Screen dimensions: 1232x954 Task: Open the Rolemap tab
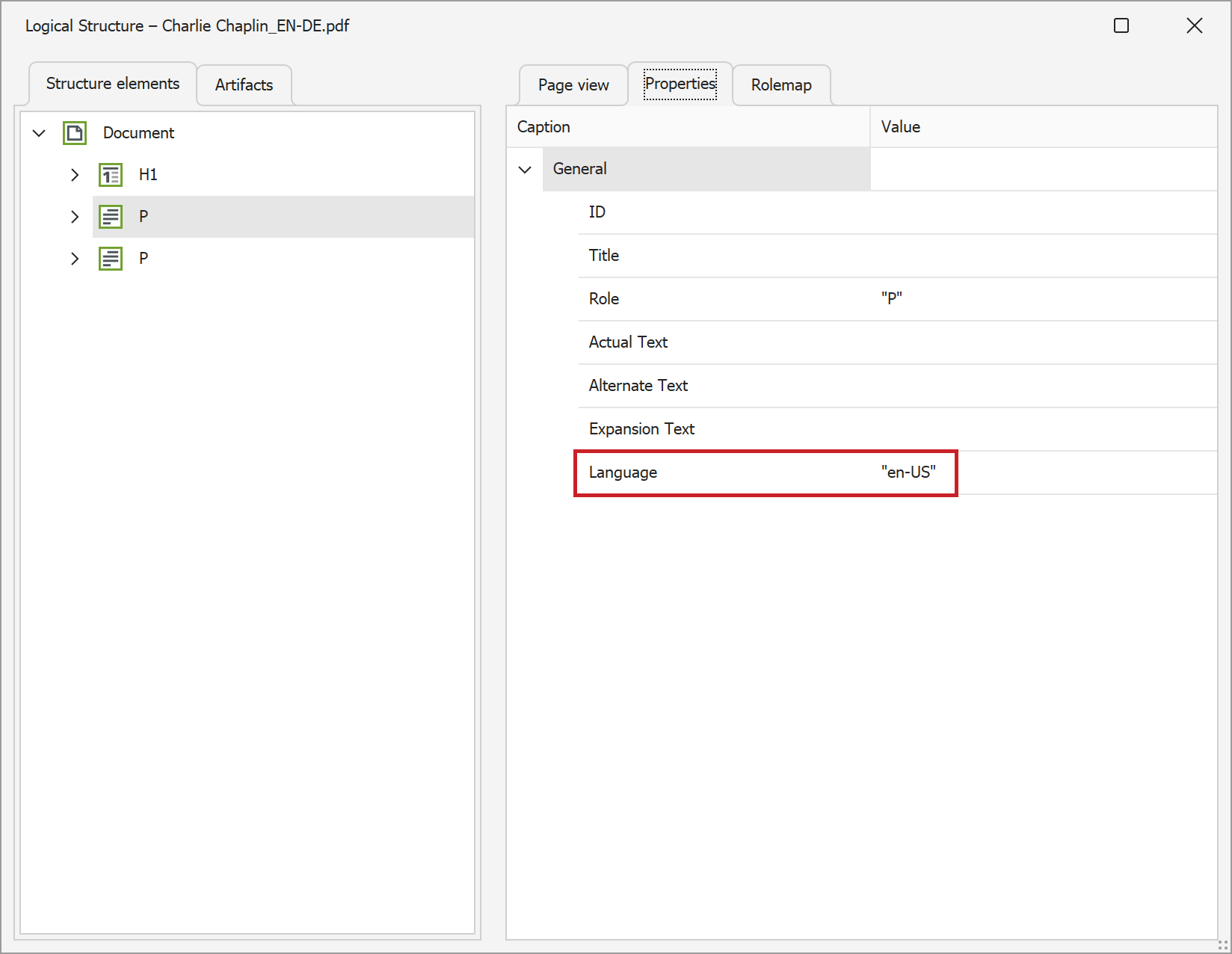[x=781, y=85]
